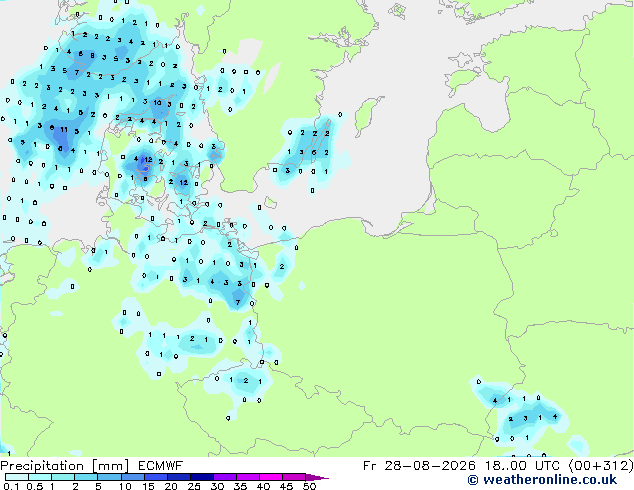Viewport: 634px width, 490px height.
Task: Select the legend swatch between 2 and 5
Action: [86, 477]
